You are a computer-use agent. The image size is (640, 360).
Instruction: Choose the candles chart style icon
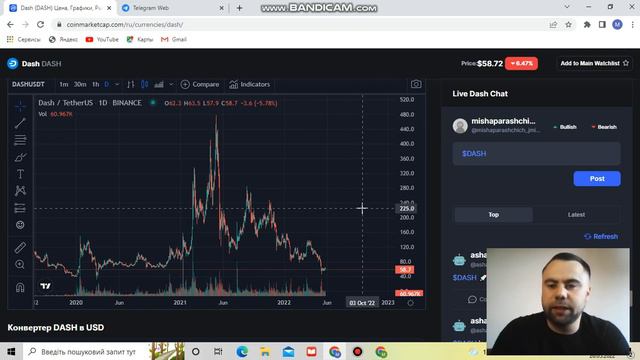pyautogui.click(x=144, y=84)
